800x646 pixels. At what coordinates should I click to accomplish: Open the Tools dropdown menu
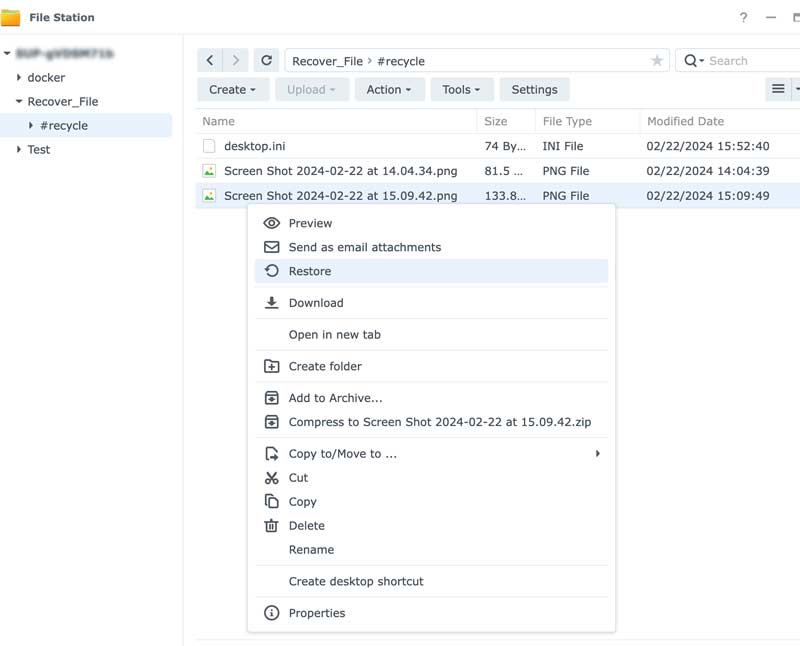pos(461,89)
